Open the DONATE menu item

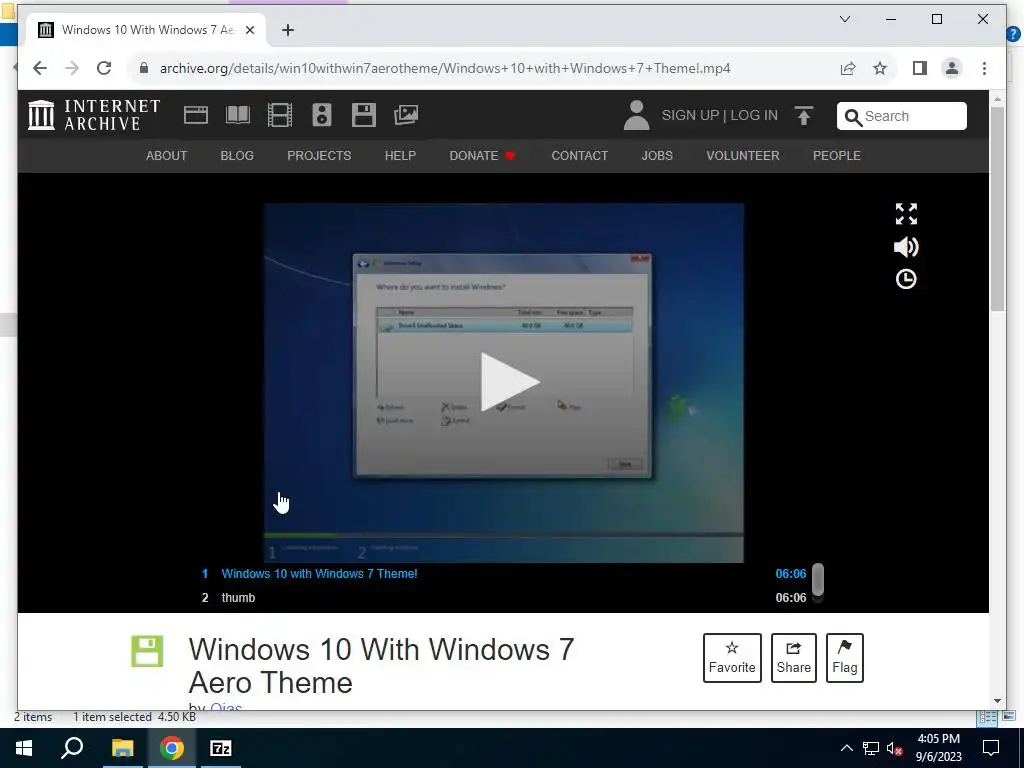(x=482, y=155)
